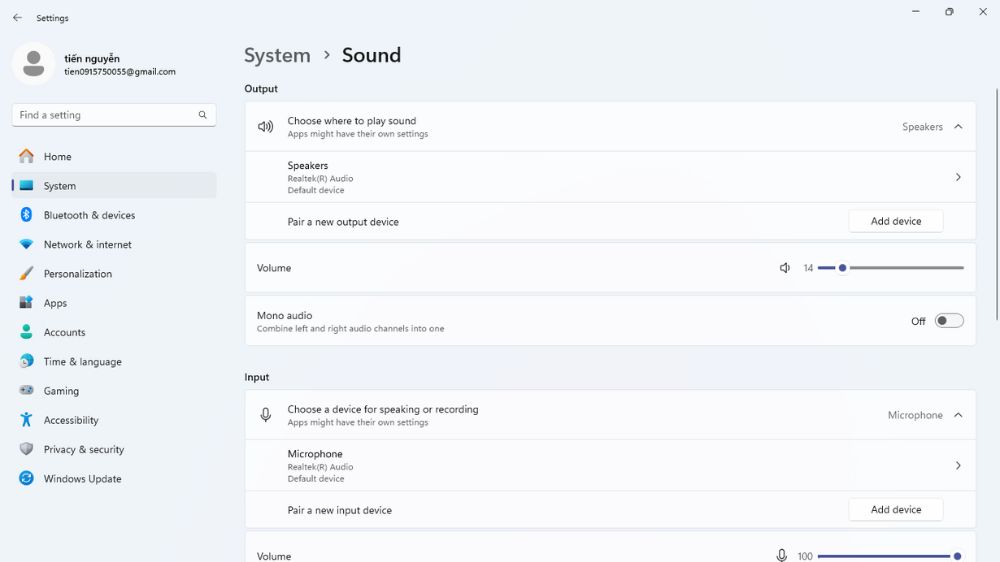The height and width of the screenshot is (562, 1000).
Task: Click the "tiến nguyễn" account name
Action: (x=92, y=58)
